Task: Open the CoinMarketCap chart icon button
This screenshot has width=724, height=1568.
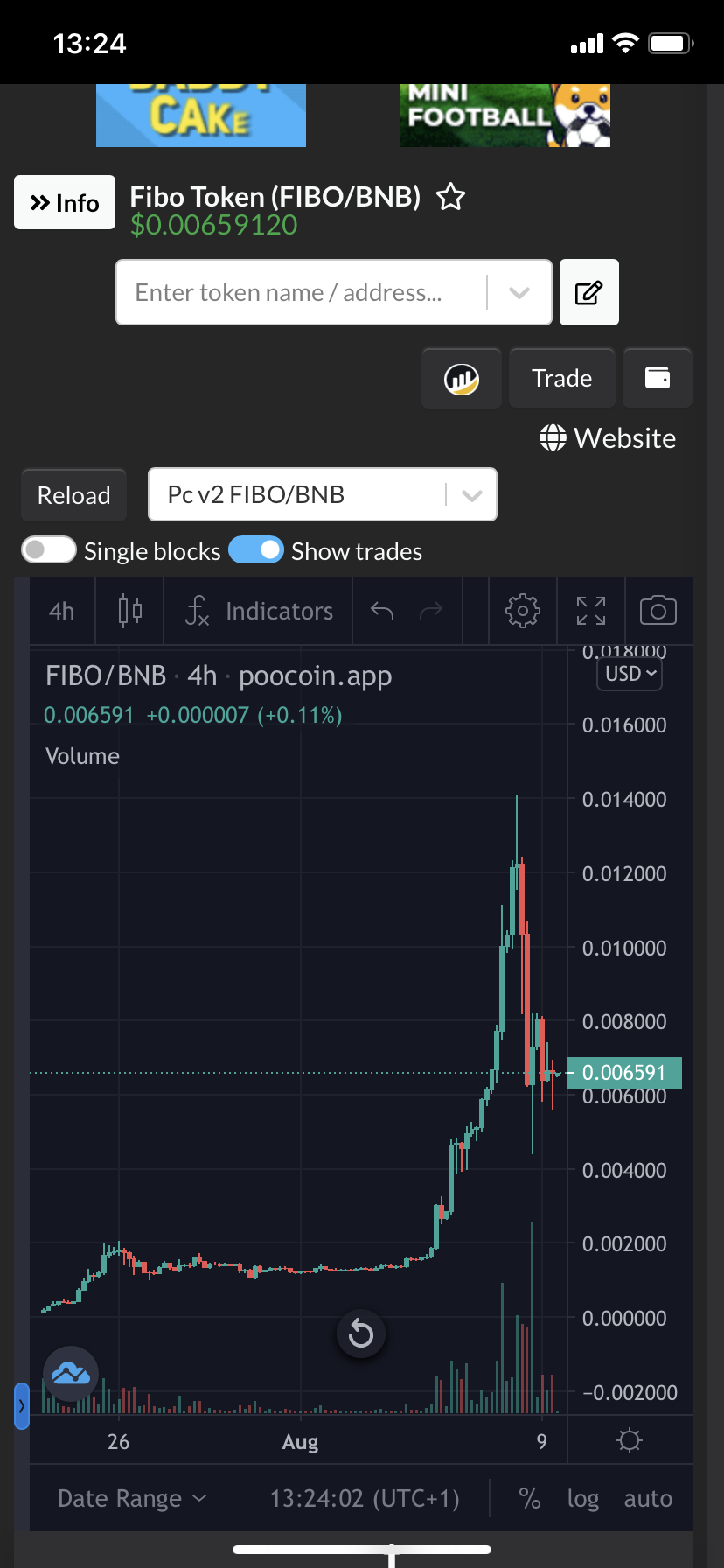Action: click(x=462, y=378)
